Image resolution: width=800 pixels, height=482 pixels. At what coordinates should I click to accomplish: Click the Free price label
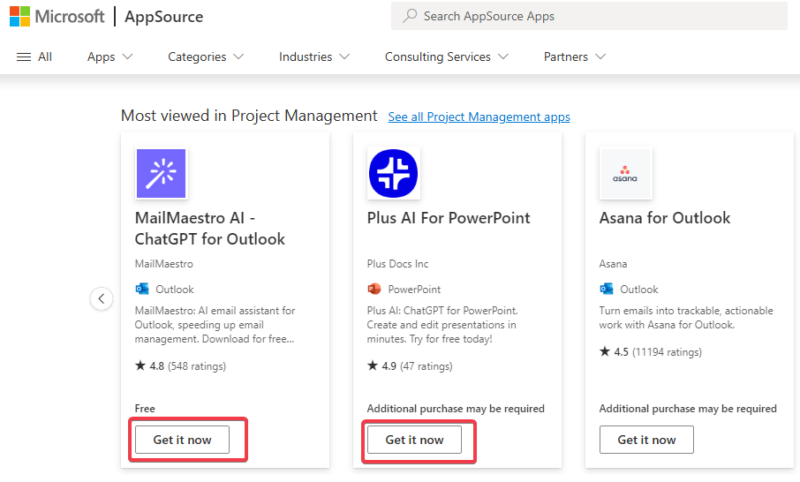pyautogui.click(x=145, y=409)
